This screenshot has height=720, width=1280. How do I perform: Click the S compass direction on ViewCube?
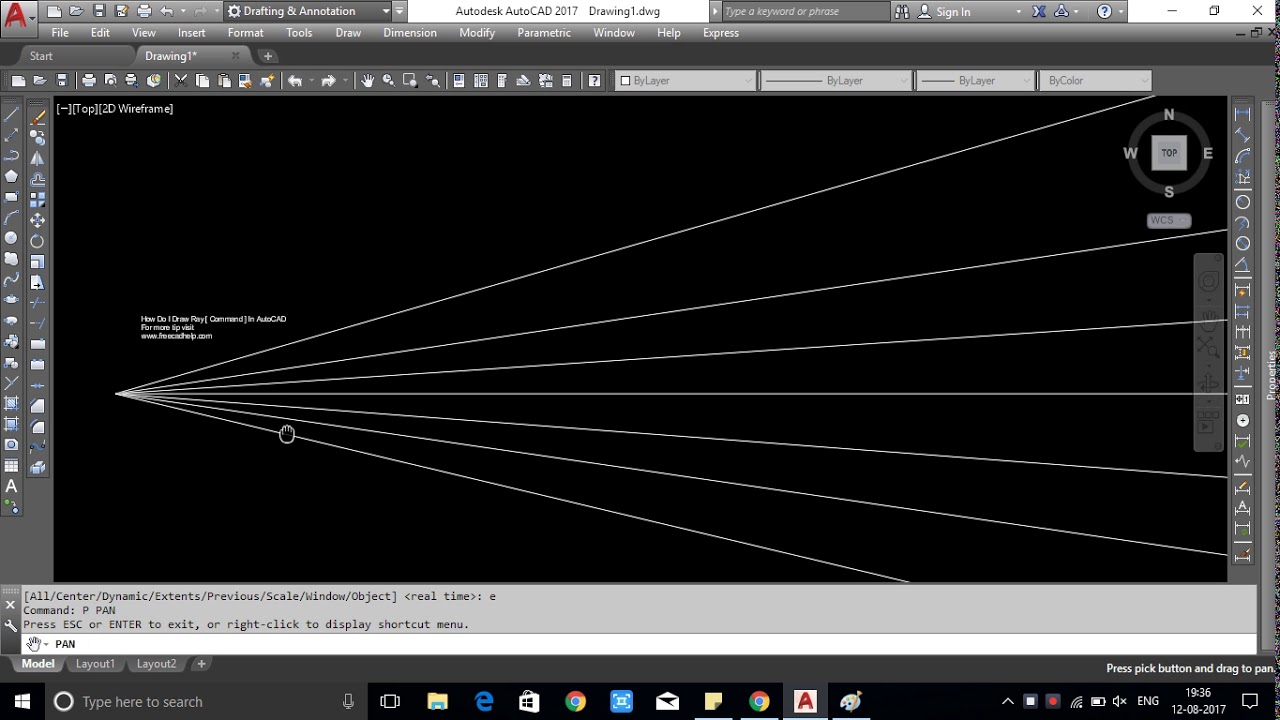tap(1169, 192)
